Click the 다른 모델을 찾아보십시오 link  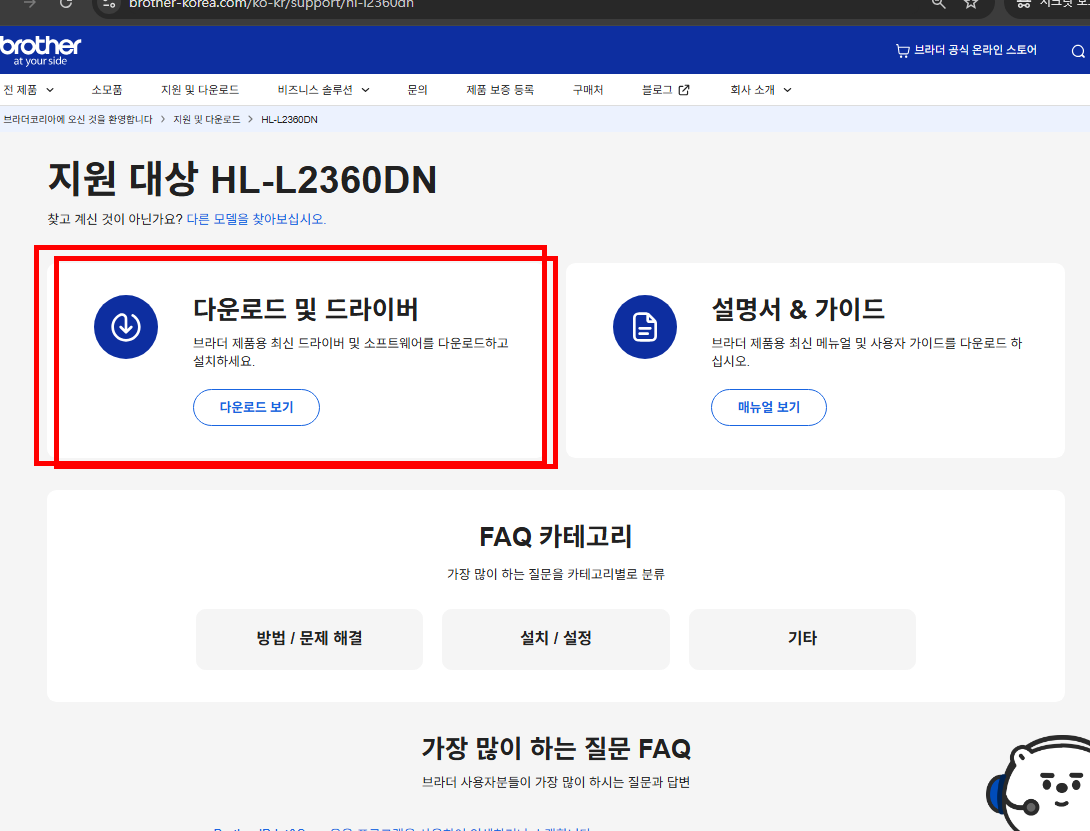click(257, 219)
